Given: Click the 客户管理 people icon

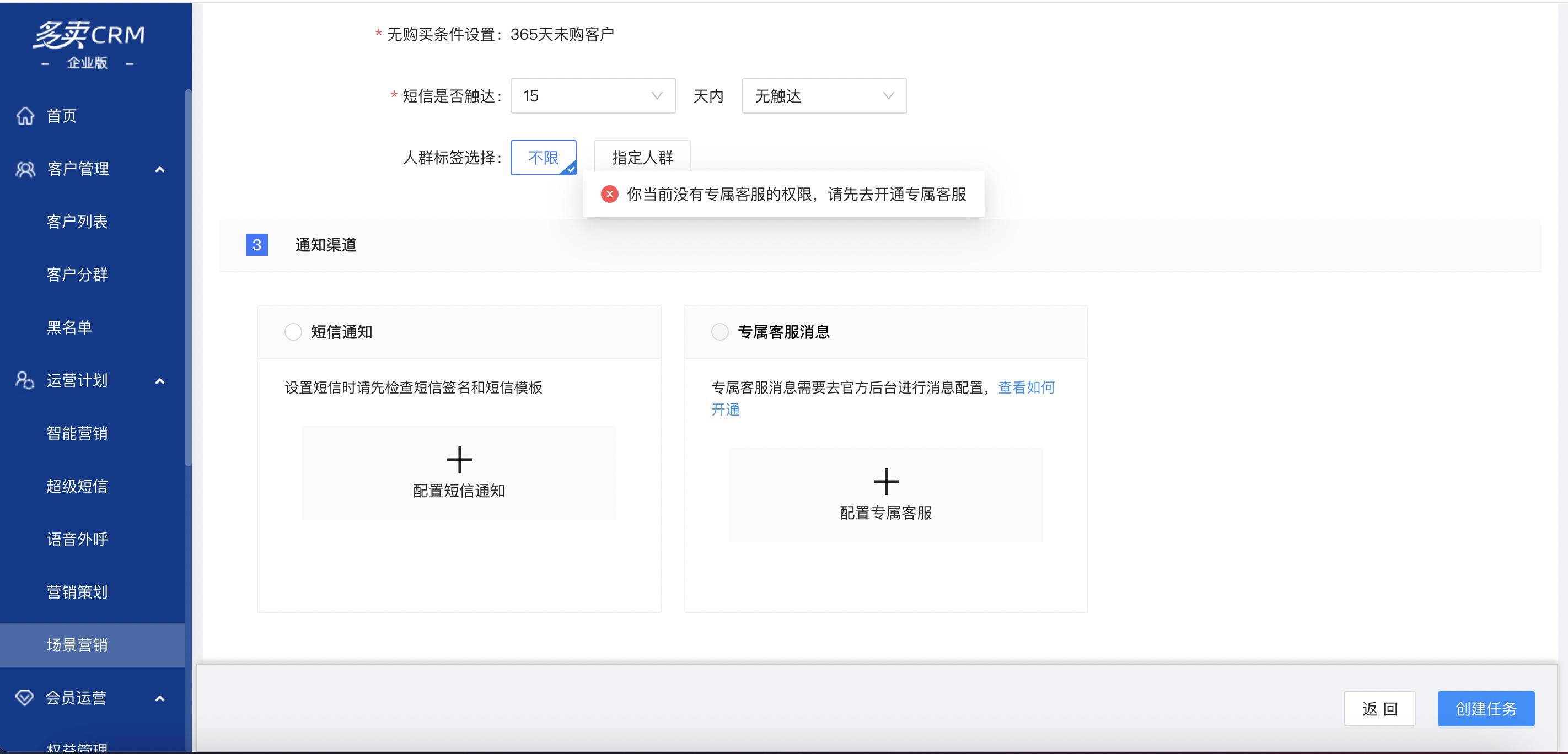Looking at the screenshot, I should (25, 169).
